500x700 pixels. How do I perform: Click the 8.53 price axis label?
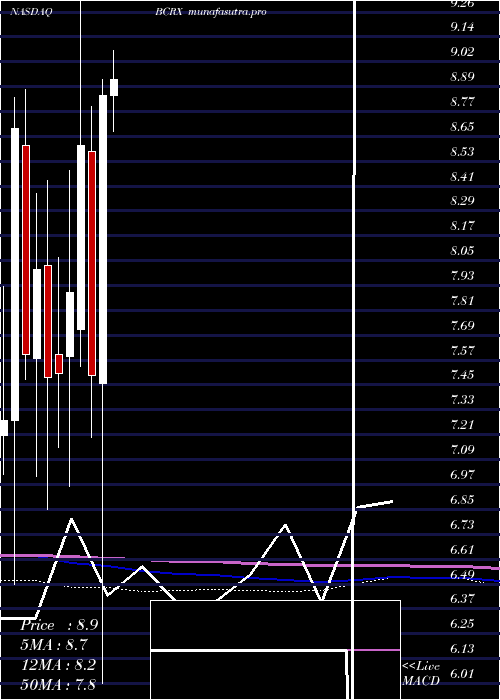coord(462,152)
